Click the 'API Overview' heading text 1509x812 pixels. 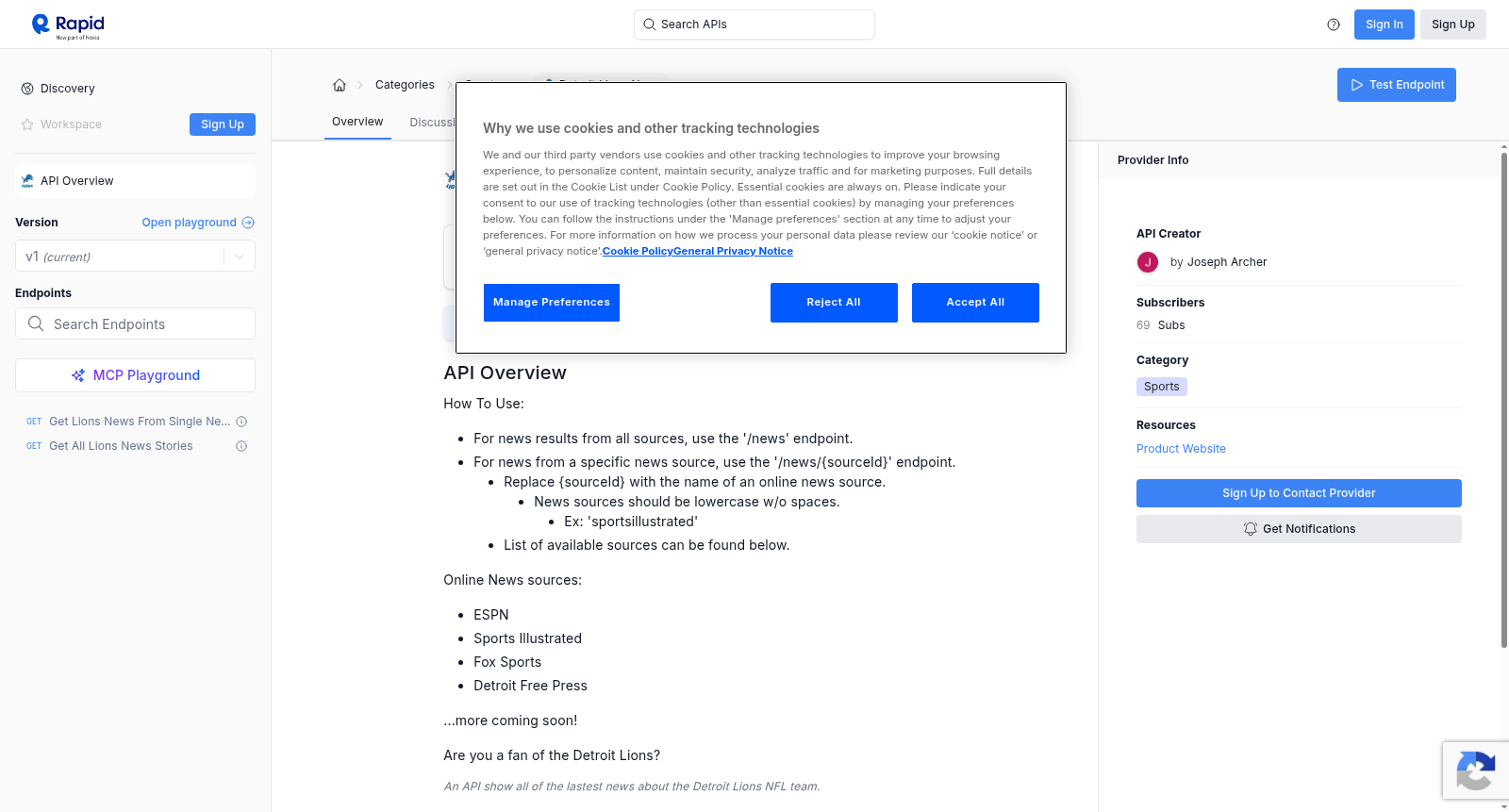click(505, 373)
